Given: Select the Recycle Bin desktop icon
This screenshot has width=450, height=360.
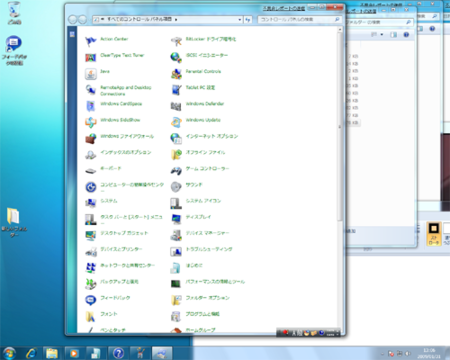Looking at the screenshot, I should [14, 14].
